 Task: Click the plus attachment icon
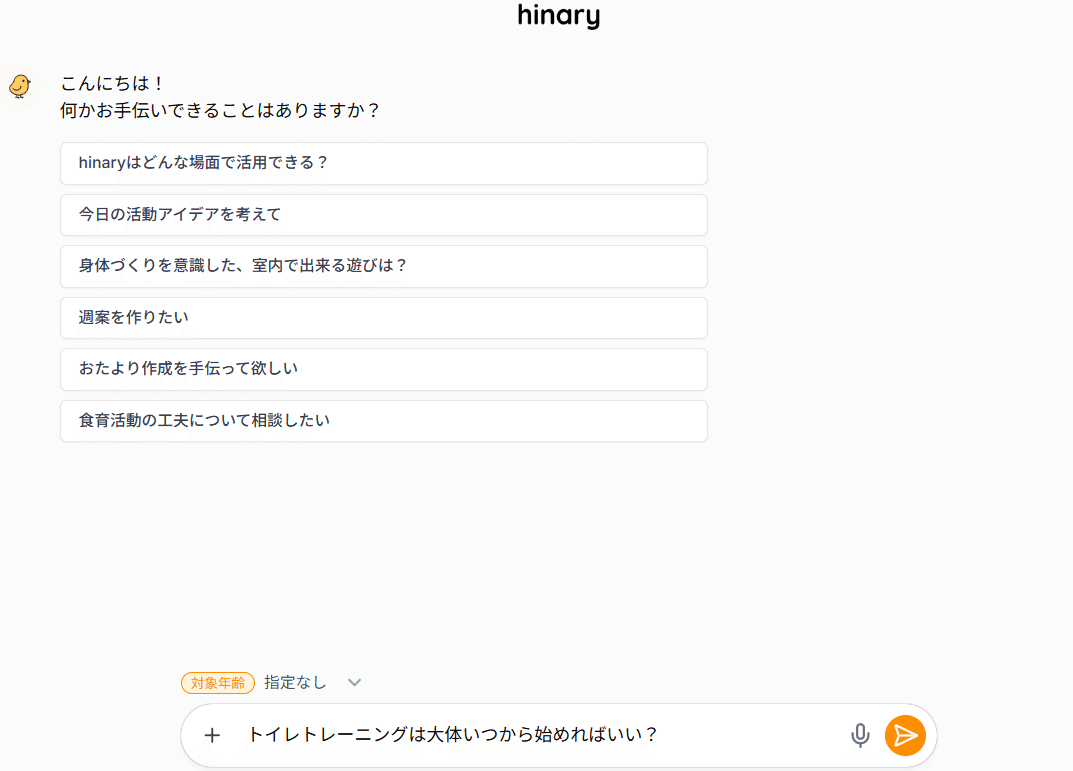(x=212, y=736)
